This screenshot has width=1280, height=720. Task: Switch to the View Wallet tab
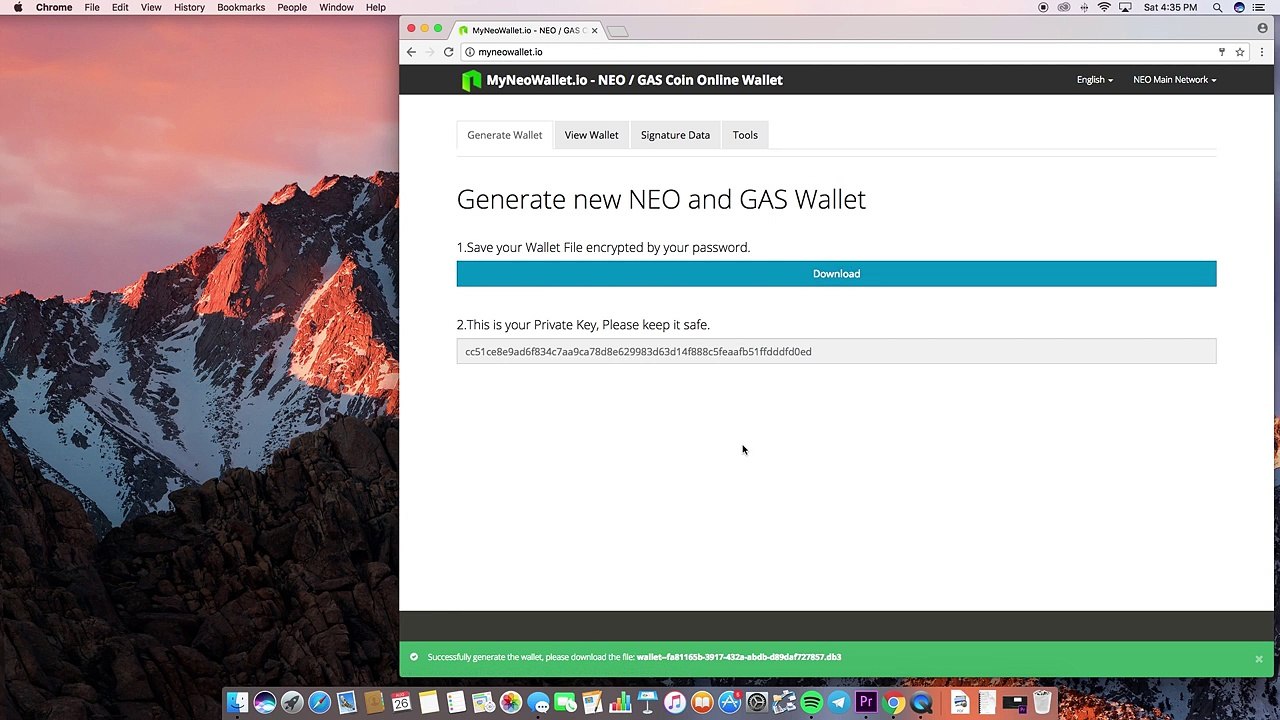[591, 135]
